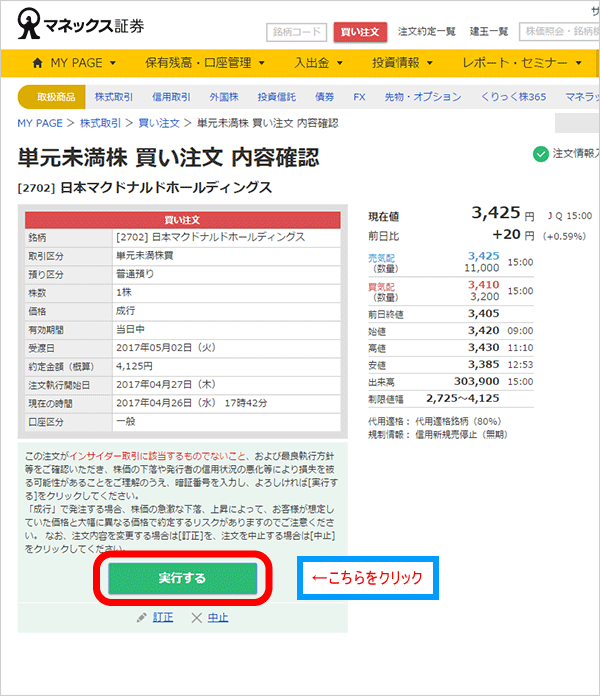Click the 制限値幅 value 2,725~4,125
Image resolution: width=600 pixels, height=696 pixels.
click(463, 398)
